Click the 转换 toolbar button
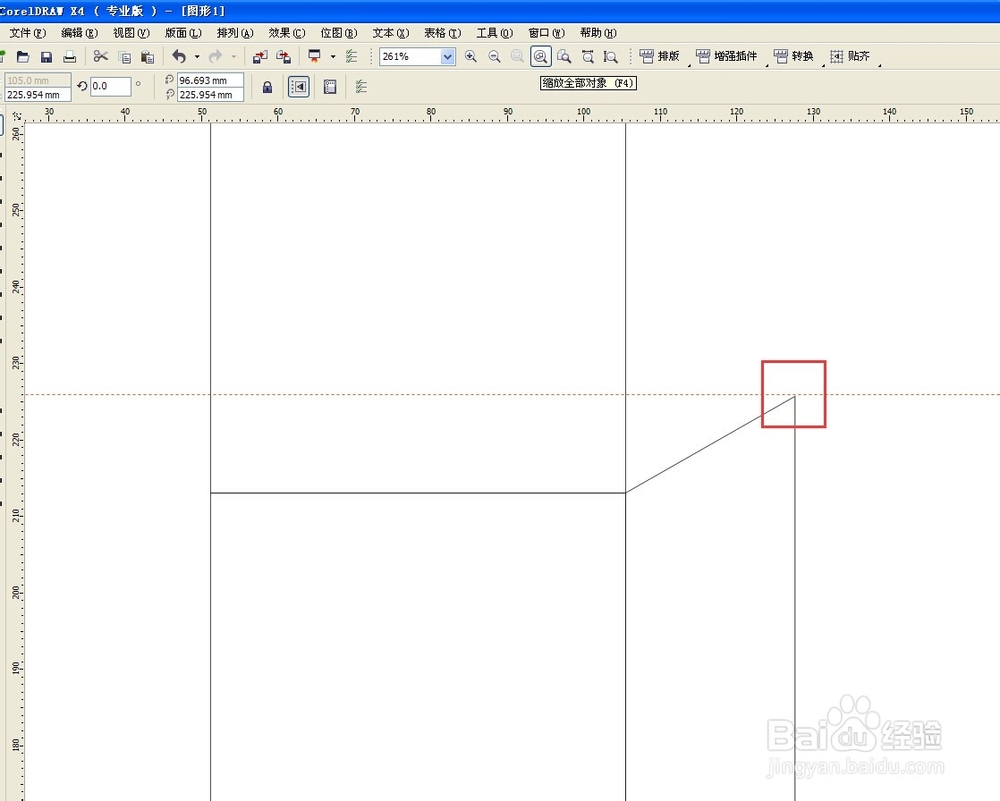Viewport: 1000px width, 801px height. (793, 56)
